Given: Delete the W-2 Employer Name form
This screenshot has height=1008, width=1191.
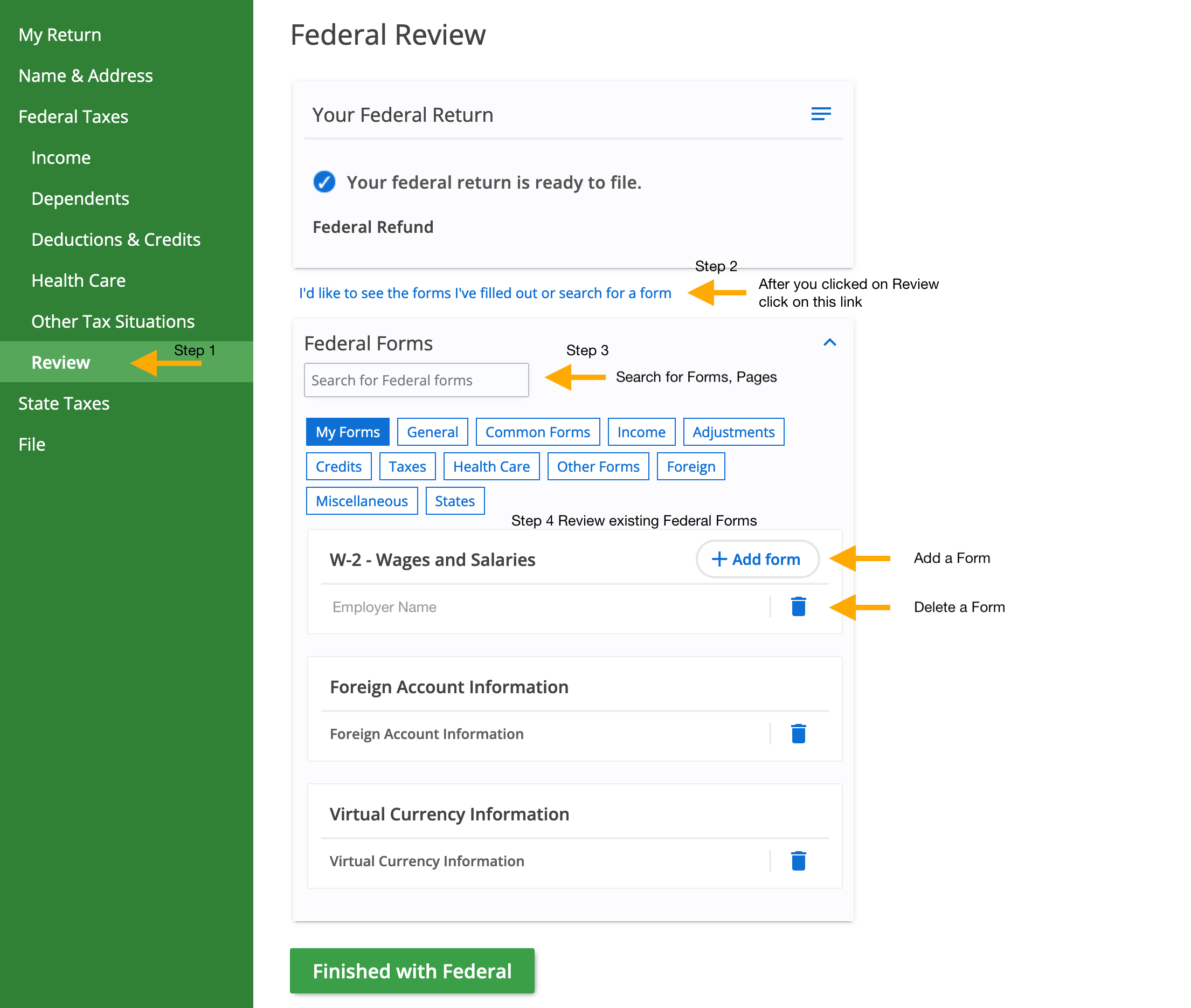Looking at the screenshot, I should pyautogui.click(x=798, y=606).
